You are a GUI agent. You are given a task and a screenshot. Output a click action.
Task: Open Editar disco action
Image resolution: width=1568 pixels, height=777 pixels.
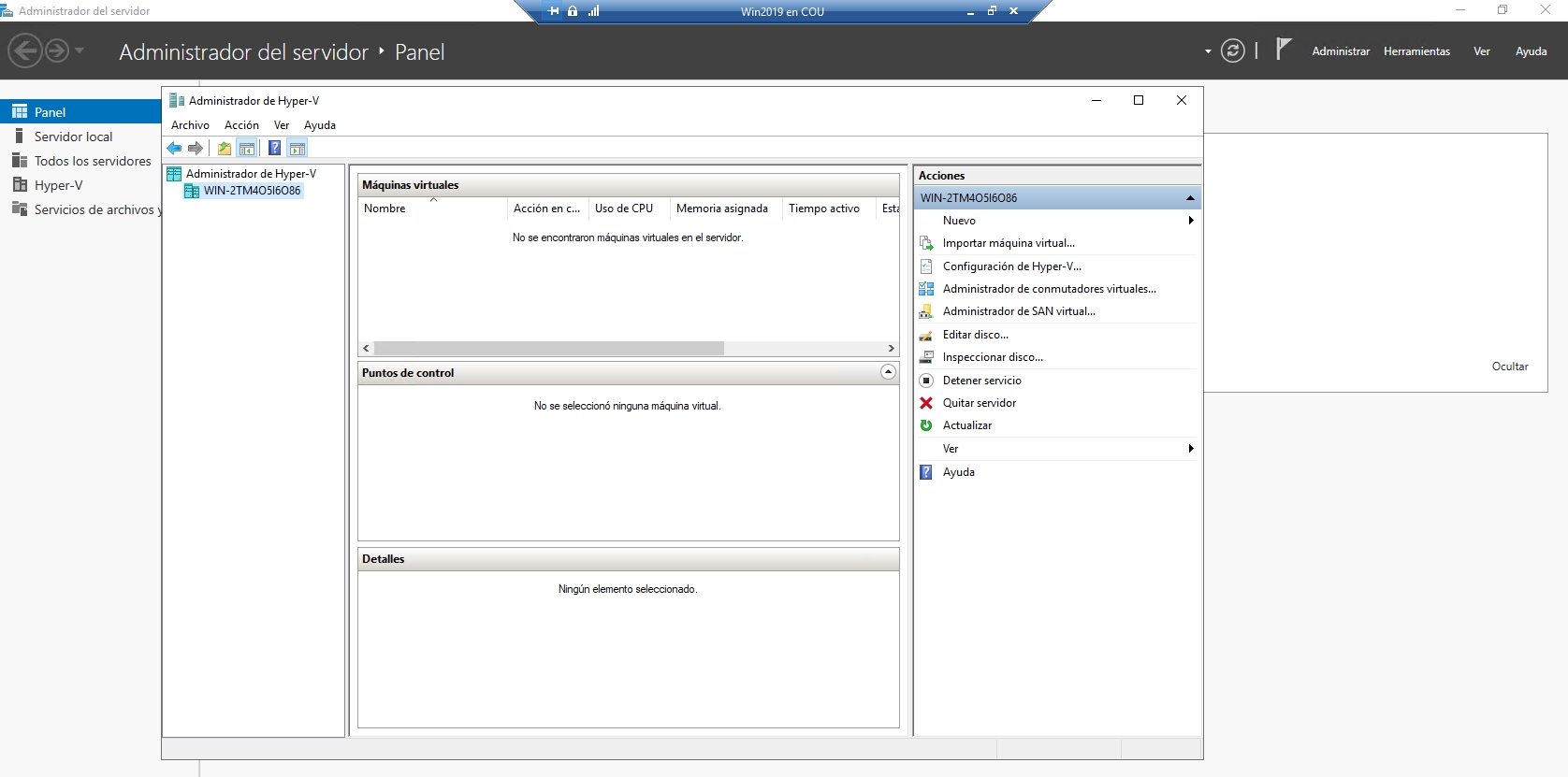coord(975,335)
